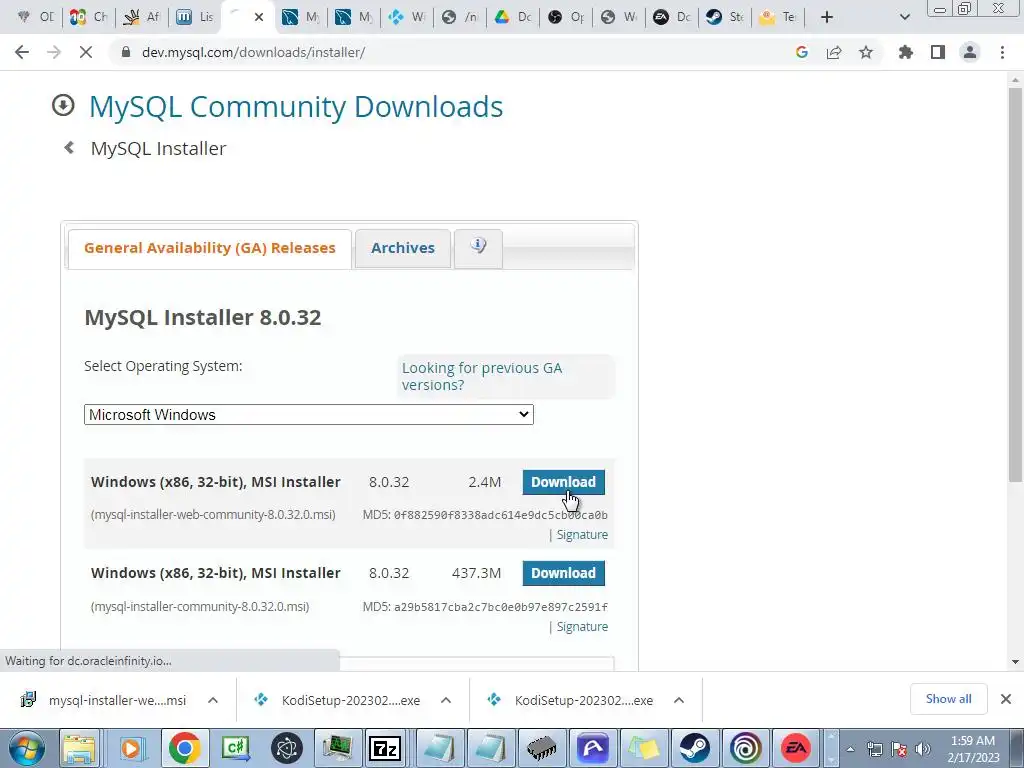
Task: Expand options for second KodiSetup download
Action: pos(679,700)
